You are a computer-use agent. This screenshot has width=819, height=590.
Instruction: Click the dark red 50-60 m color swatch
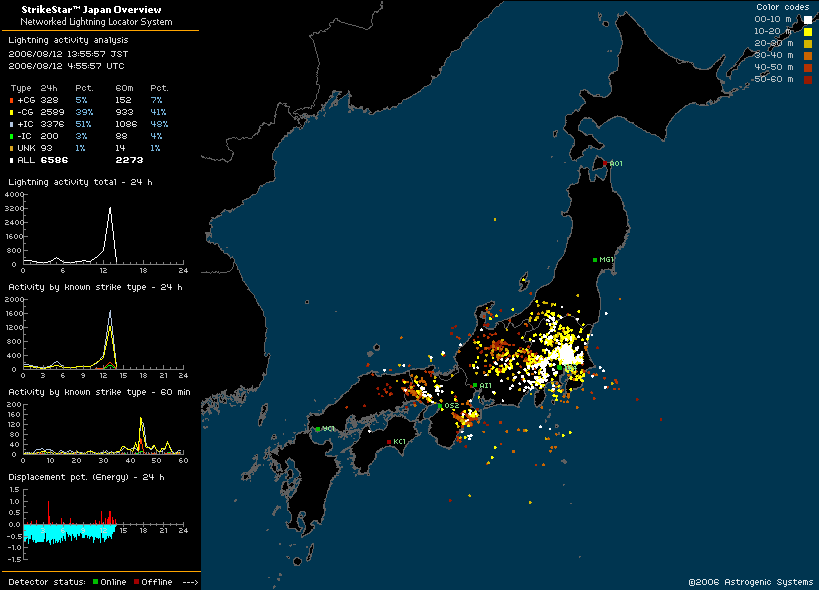point(807,79)
